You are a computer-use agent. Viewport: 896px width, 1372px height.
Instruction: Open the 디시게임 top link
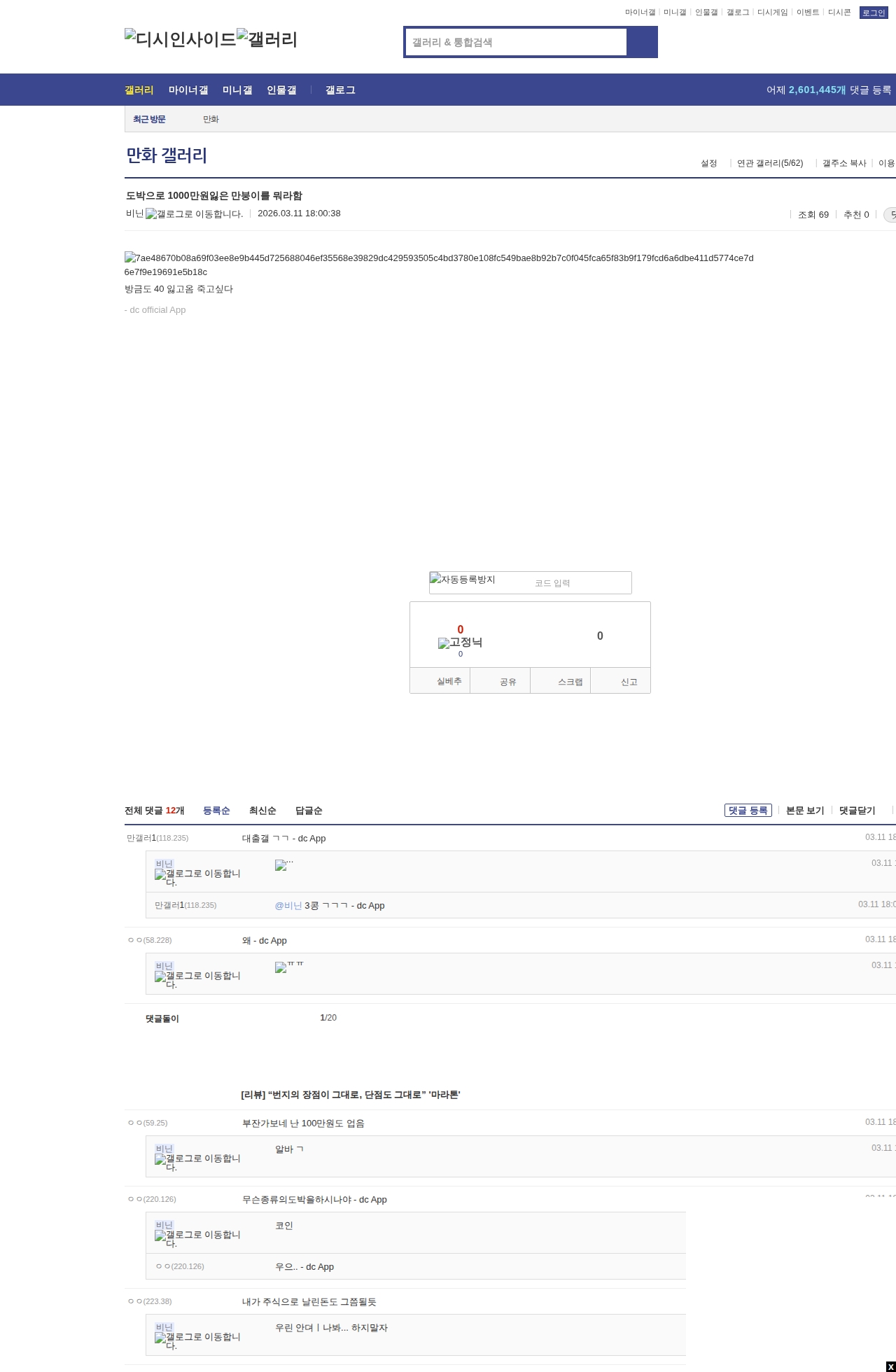pos(772,13)
